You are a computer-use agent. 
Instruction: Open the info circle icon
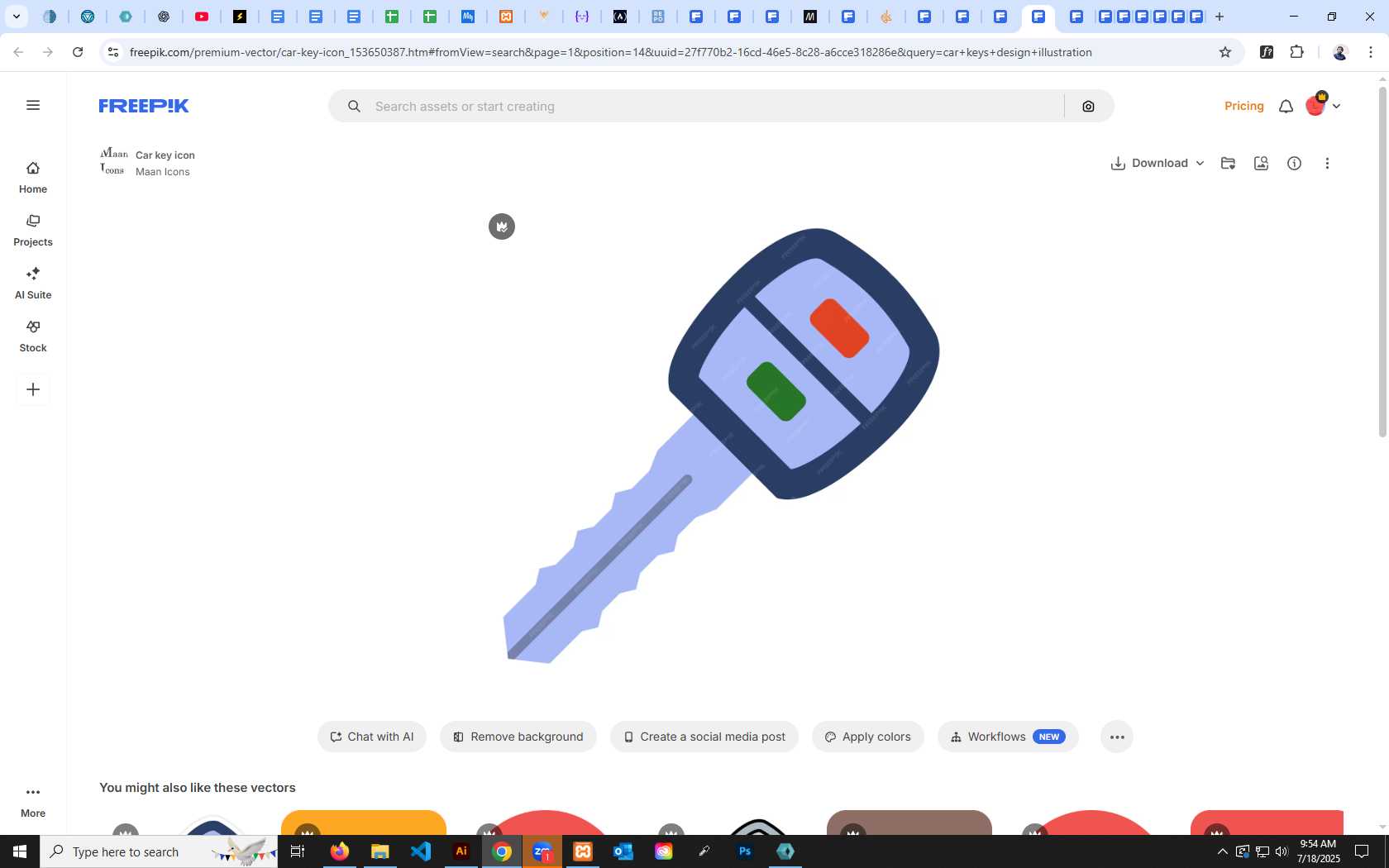point(1294,163)
